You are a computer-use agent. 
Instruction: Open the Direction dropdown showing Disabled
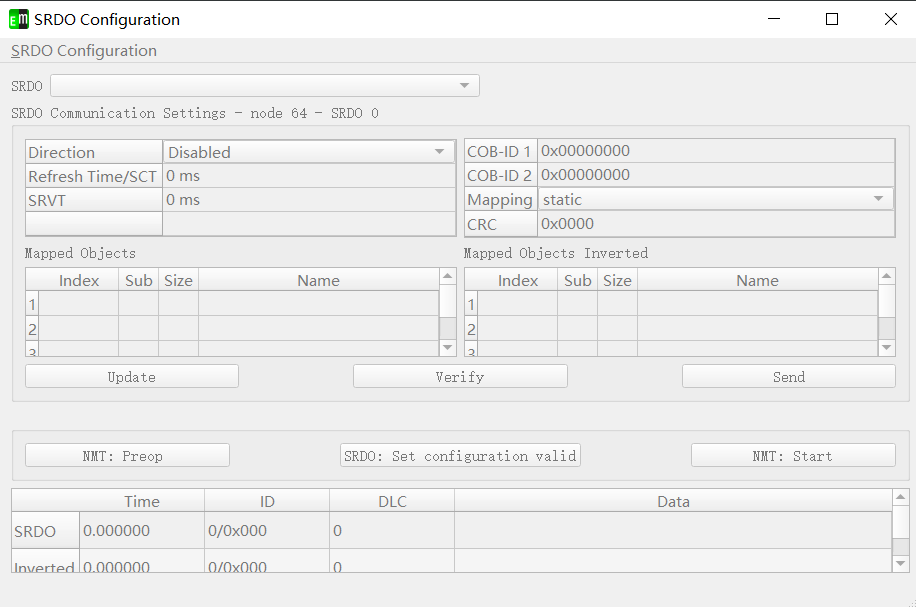(x=309, y=152)
